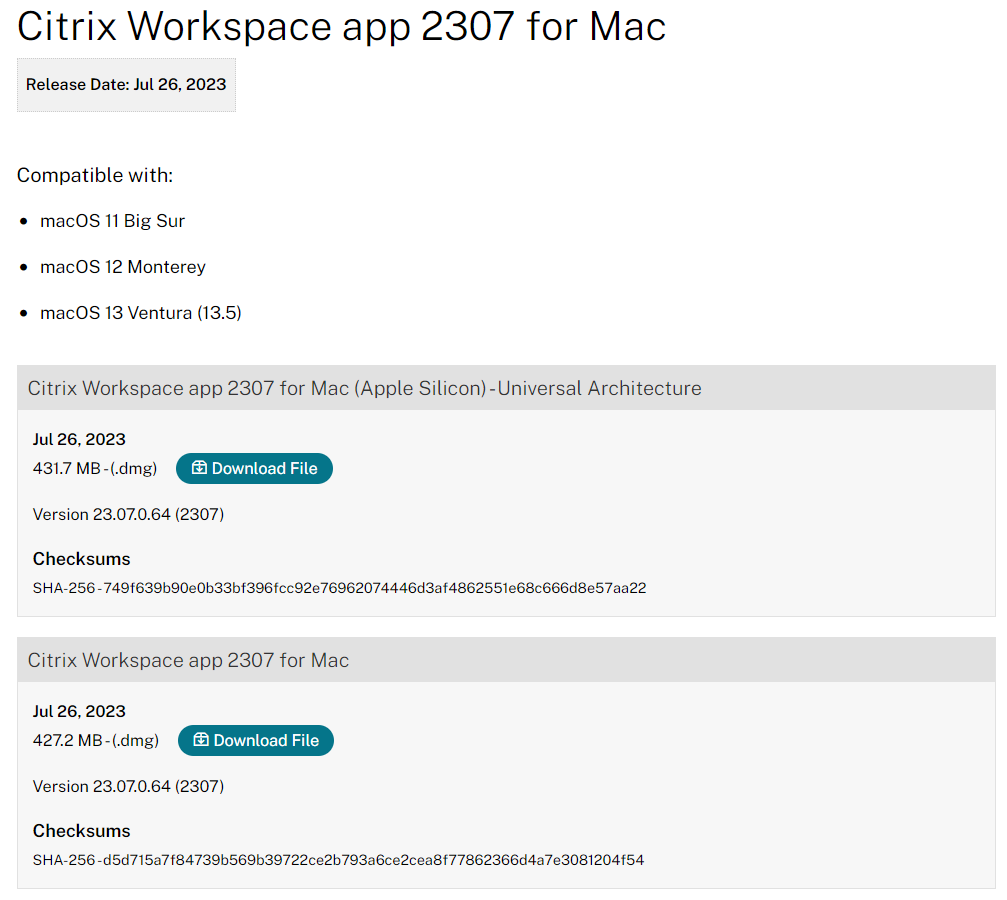Click Version 23.07.0.64 in the lower section
Image resolution: width=1007 pixels, height=900 pixels.
coord(128,786)
